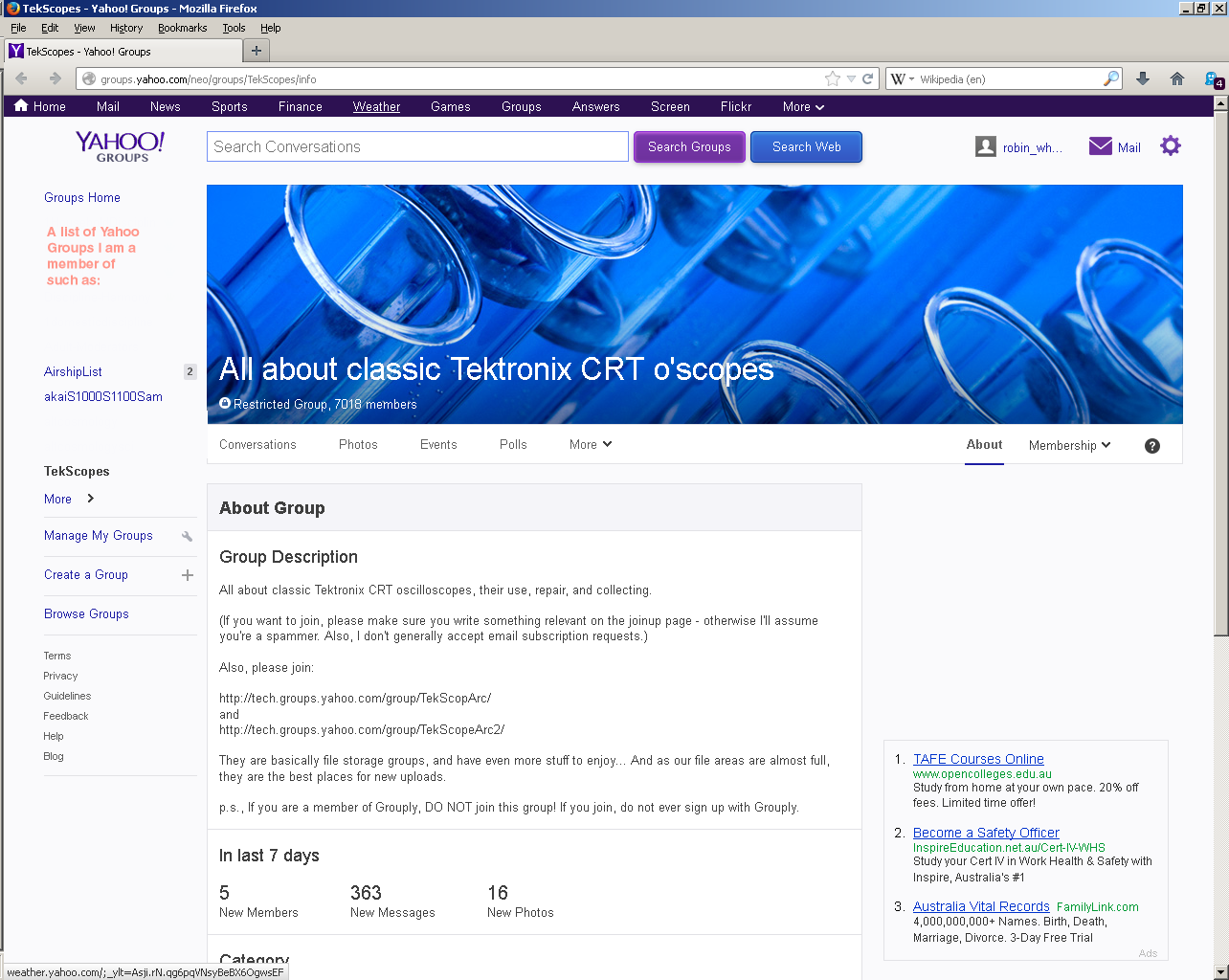Open the Membership dropdown
This screenshot has width=1229, height=980.
click(x=1069, y=445)
